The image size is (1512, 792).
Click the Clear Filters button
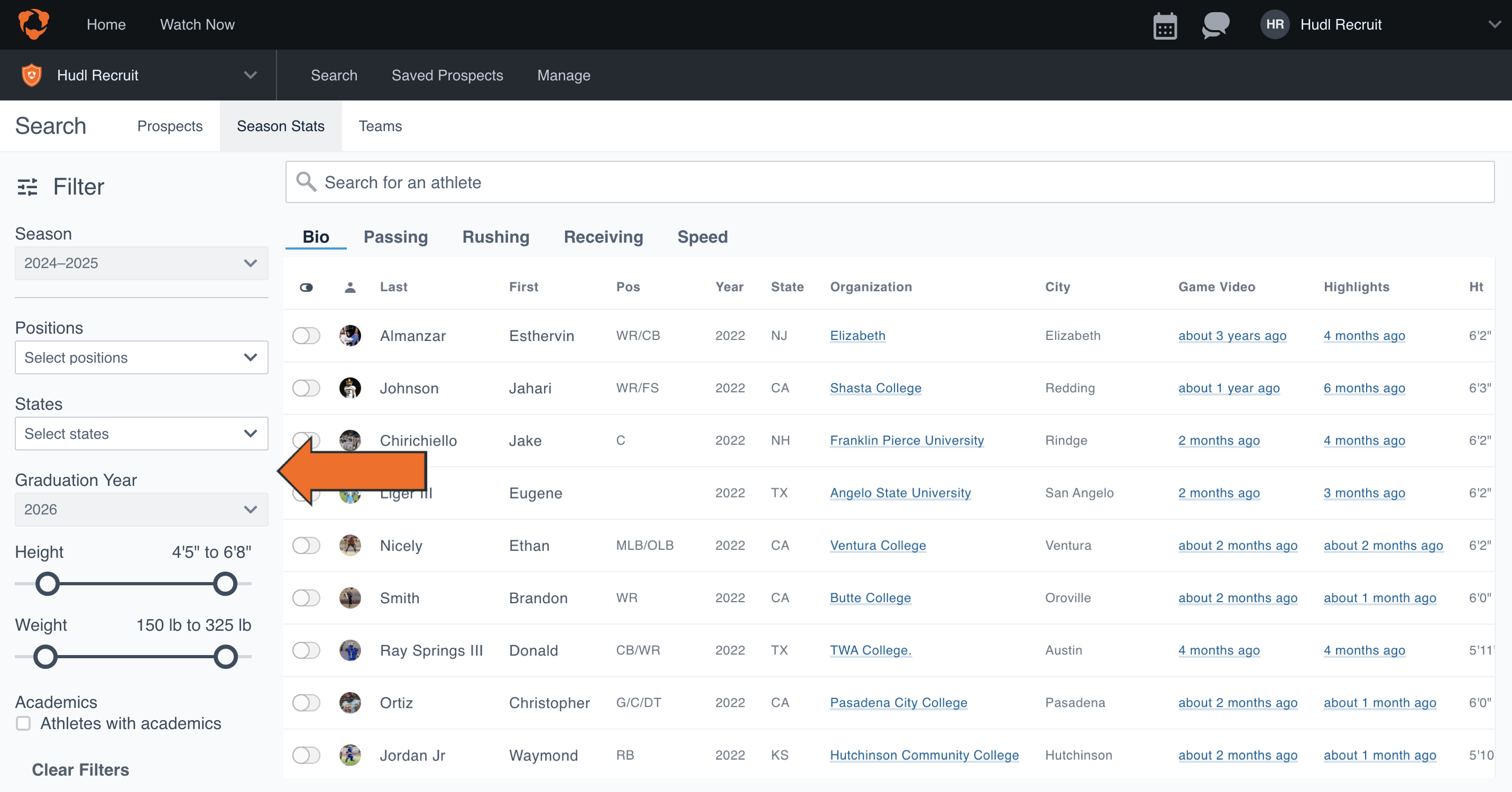pyautogui.click(x=80, y=770)
